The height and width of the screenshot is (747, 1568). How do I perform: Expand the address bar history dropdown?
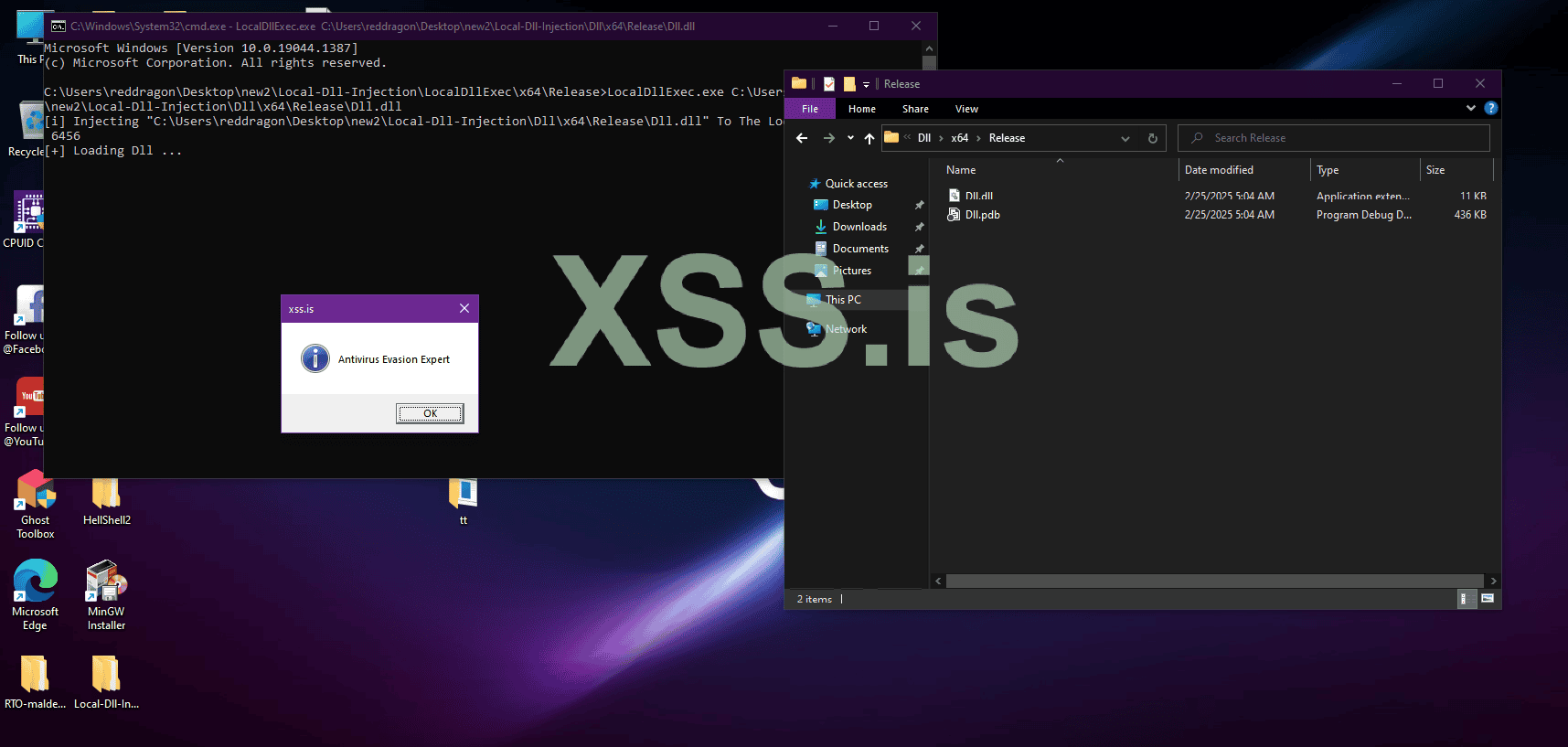[1125, 138]
